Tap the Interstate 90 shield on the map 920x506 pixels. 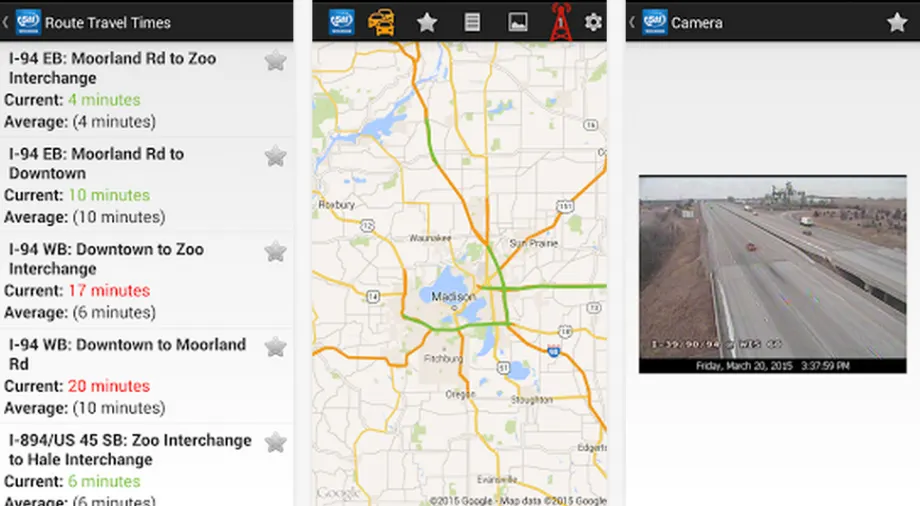[553, 350]
